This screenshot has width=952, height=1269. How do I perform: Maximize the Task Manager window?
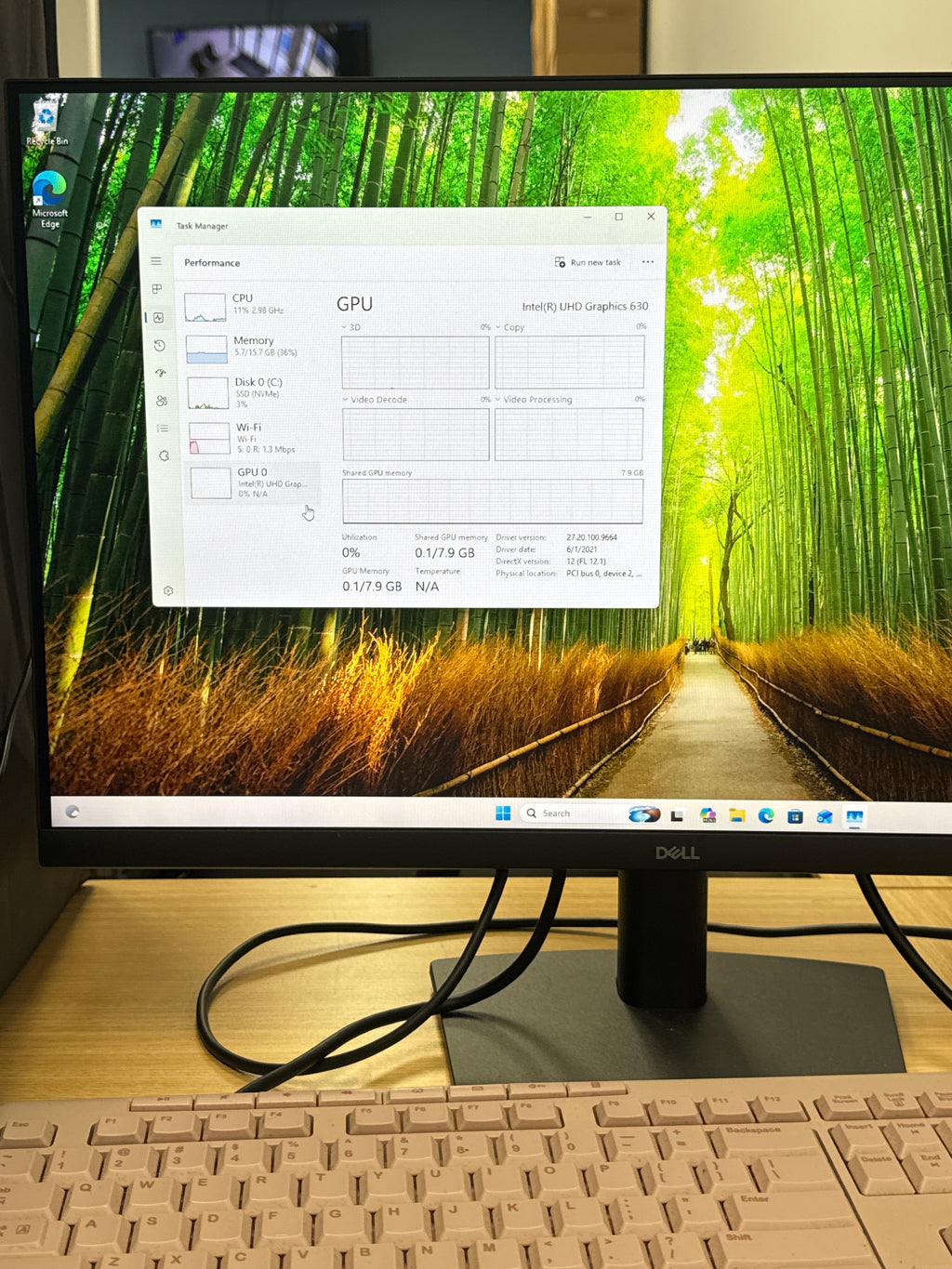(x=618, y=217)
